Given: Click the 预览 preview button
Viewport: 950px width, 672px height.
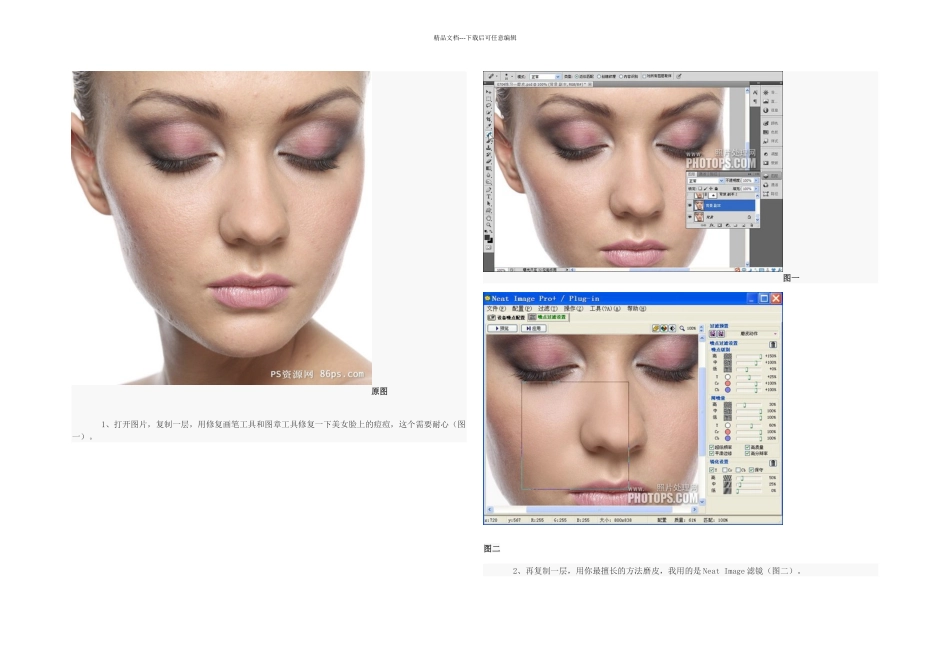Looking at the screenshot, I should [501, 327].
